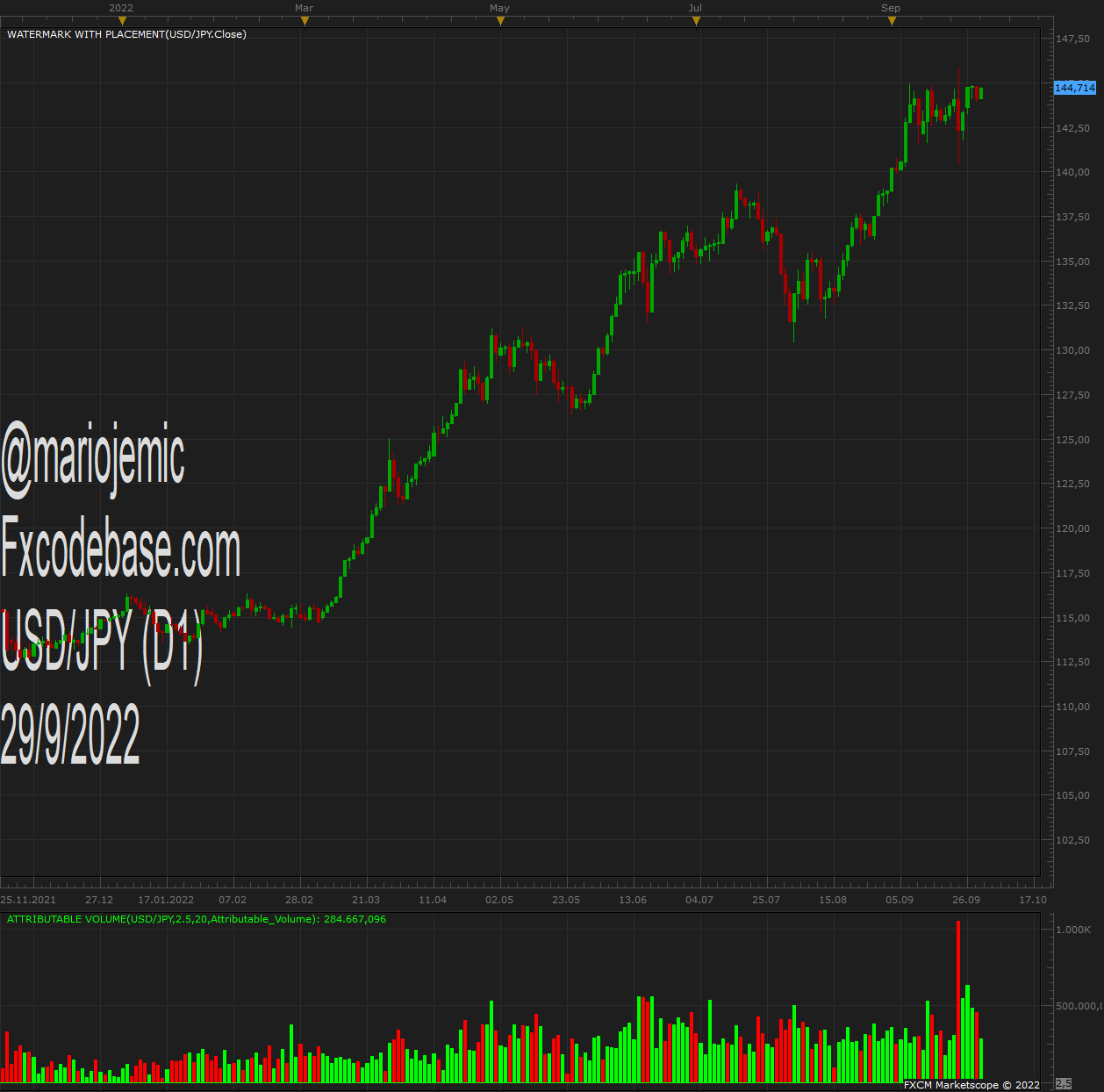Click the 500.000,0 volume axis label
Image resolution: width=1104 pixels, height=1092 pixels.
pyautogui.click(x=1079, y=1006)
